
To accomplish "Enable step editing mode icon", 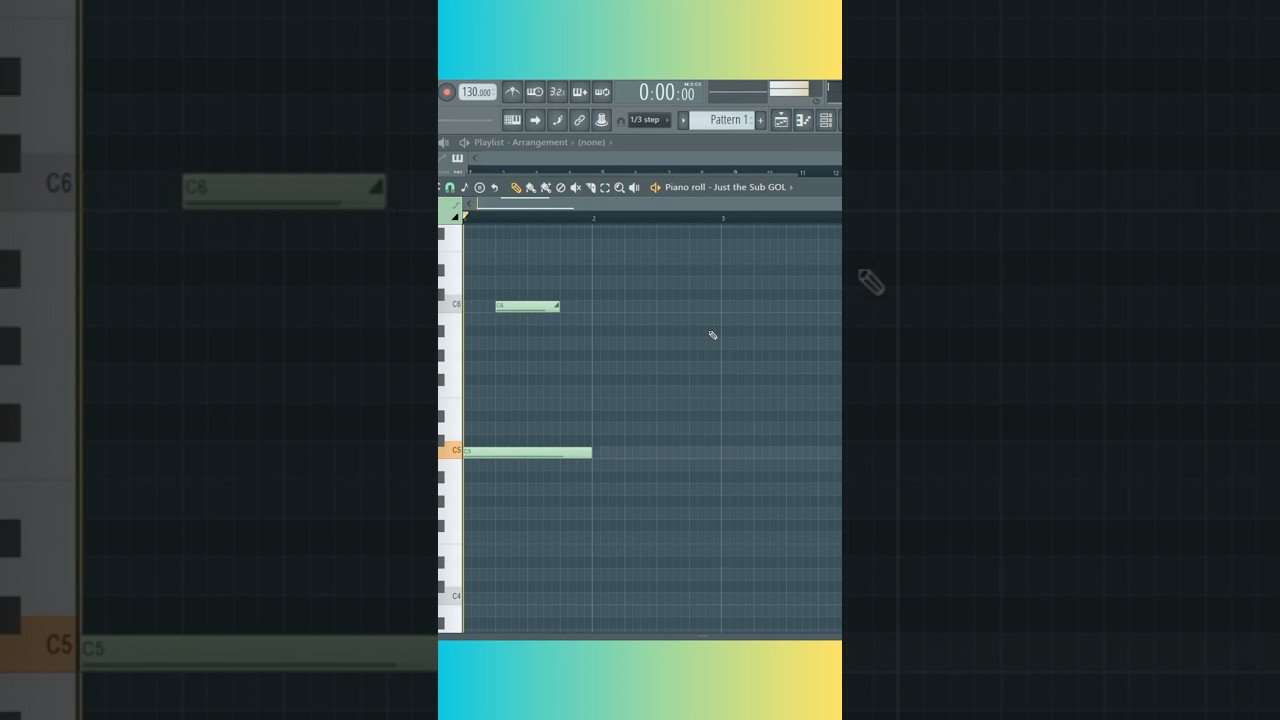I will point(558,120).
